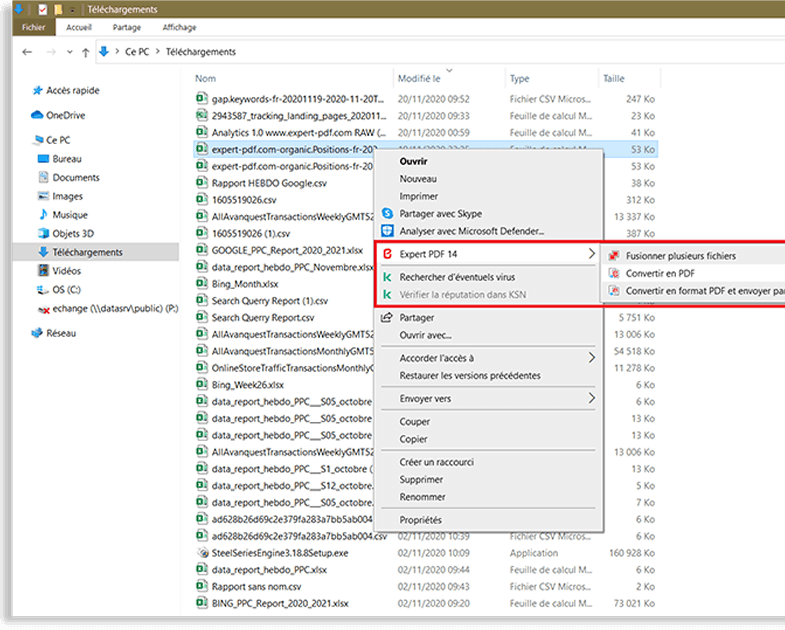Click the OS (C:) drive icon
The image size is (785, 630).
pyautogui.click(x=43, y=289)
